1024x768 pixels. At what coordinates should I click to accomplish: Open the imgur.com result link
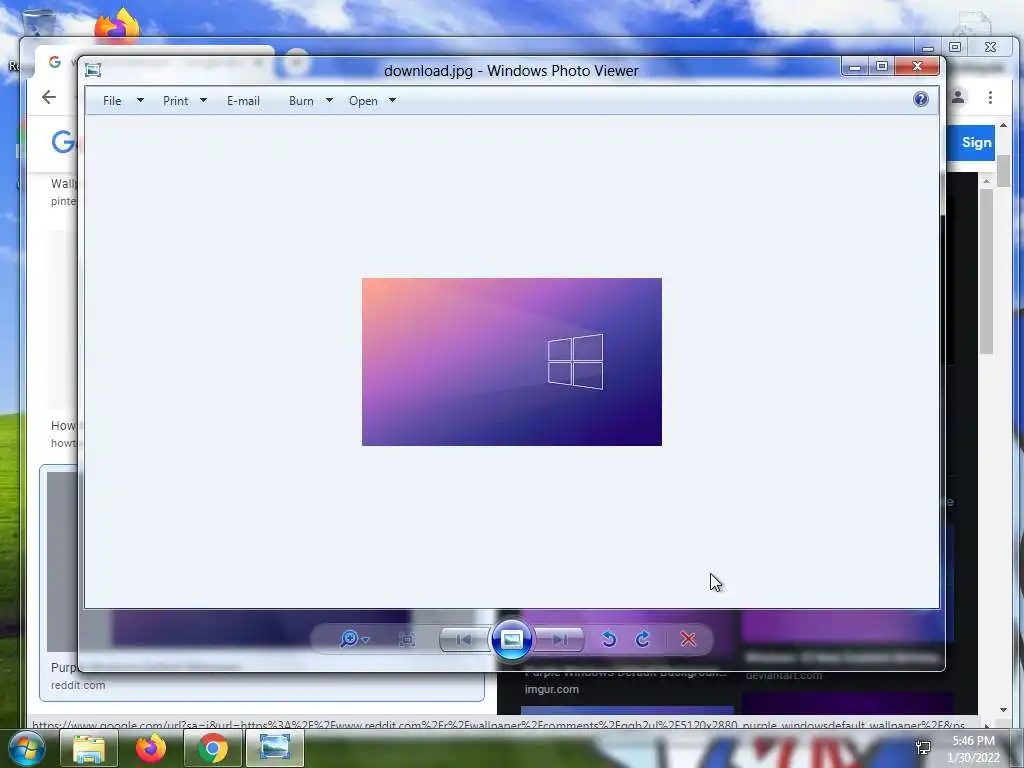point(552,689)
